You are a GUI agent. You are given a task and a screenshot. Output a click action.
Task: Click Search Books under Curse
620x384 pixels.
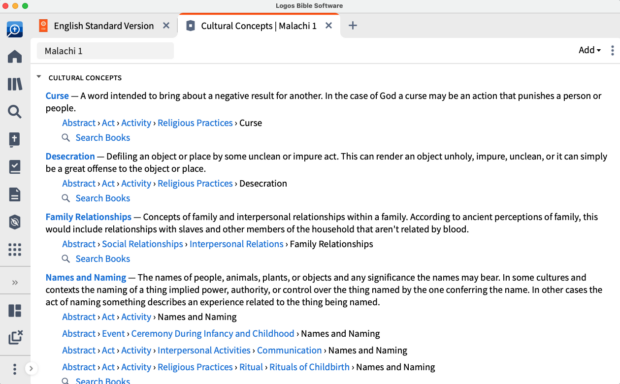[103, 138]
